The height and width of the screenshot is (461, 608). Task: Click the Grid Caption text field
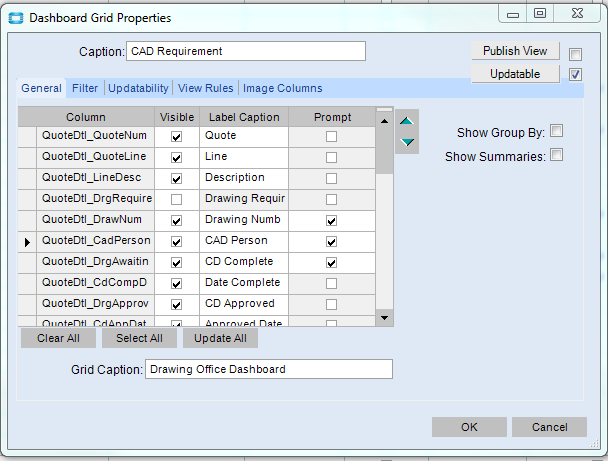coord(269,369)
